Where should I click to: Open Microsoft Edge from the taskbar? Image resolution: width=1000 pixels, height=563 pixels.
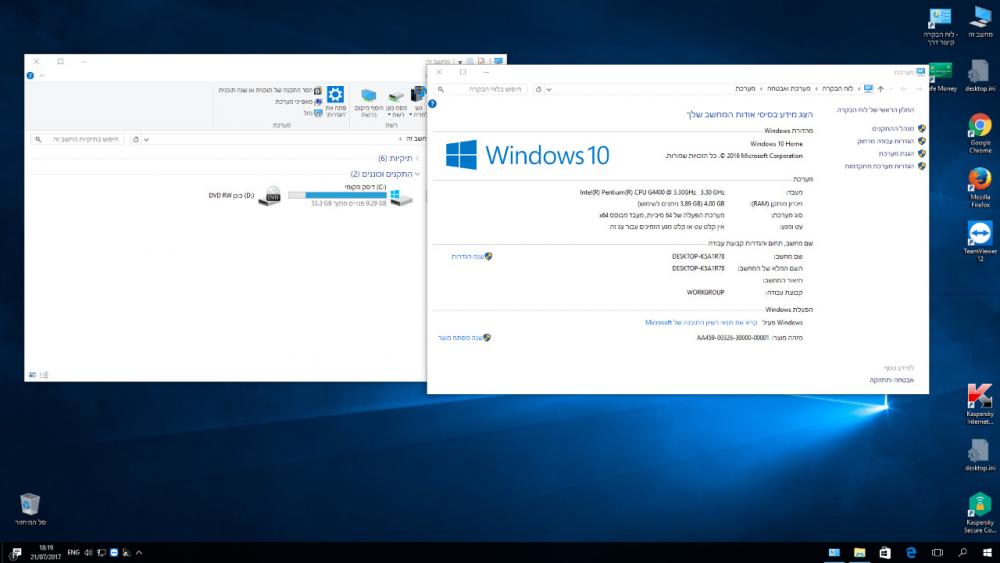[x=912, y=552]
